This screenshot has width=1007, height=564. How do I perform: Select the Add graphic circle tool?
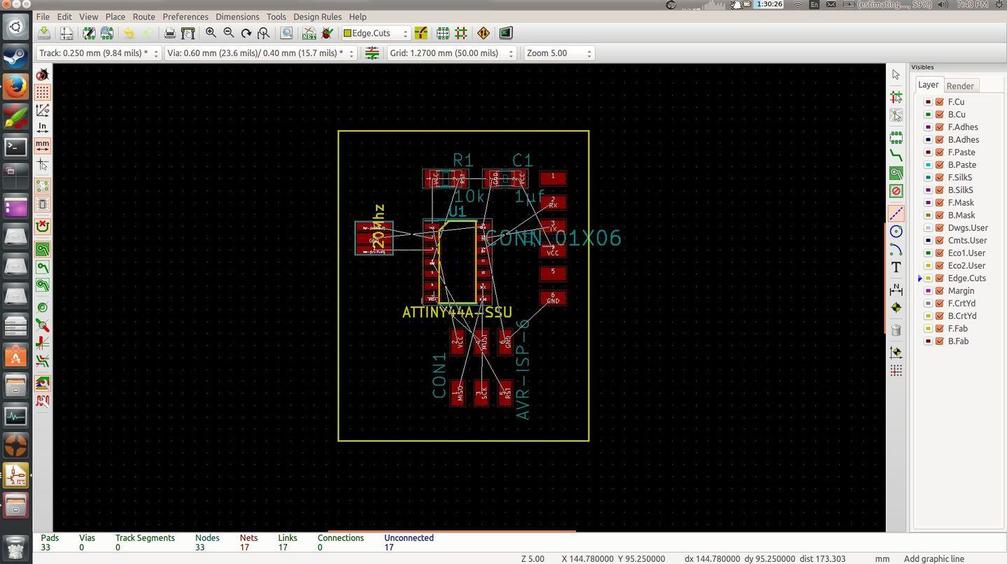[x=897, y=231]
